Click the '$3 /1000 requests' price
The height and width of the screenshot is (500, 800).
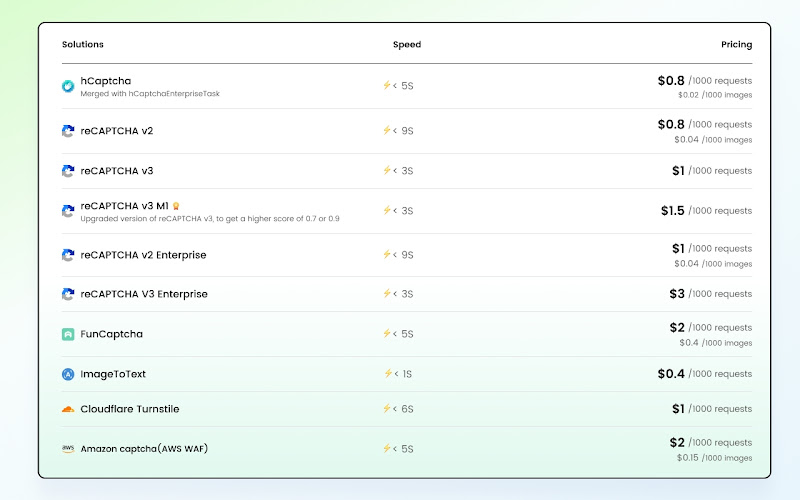(711, 294)
